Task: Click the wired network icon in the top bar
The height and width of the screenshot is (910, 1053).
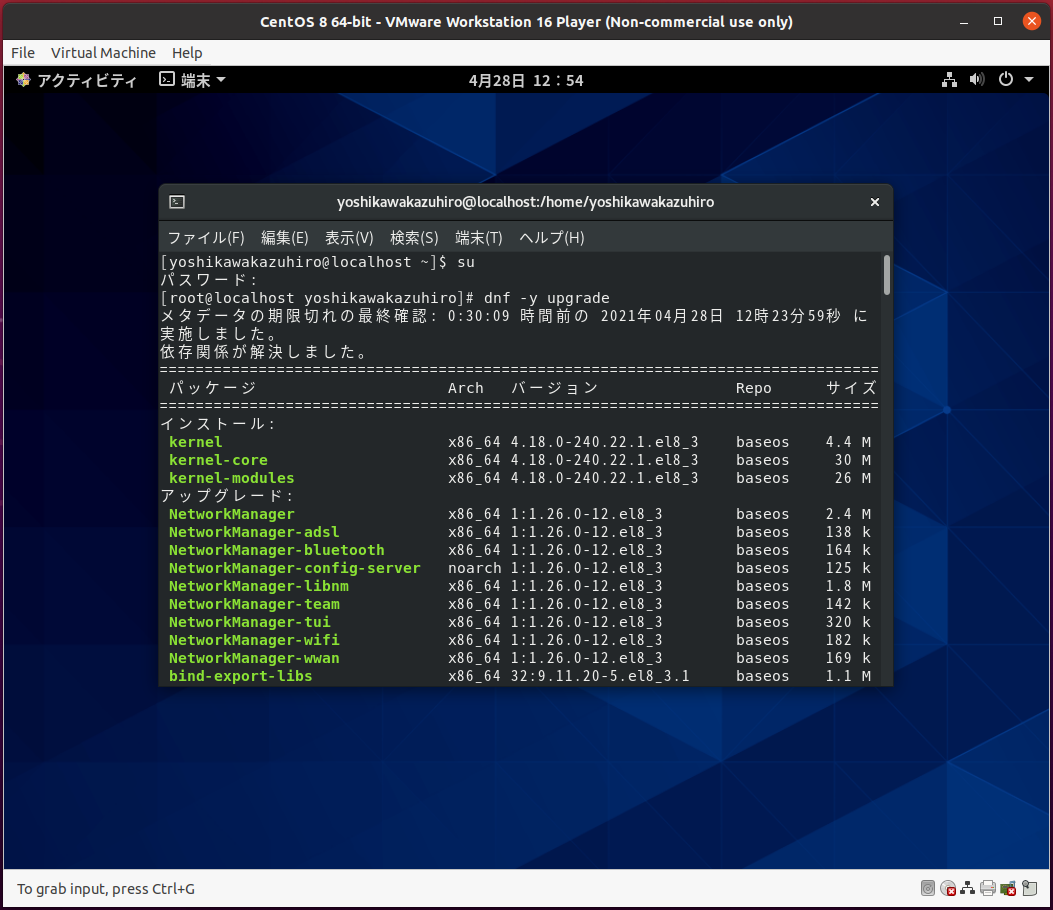Action: pos(949,80)
